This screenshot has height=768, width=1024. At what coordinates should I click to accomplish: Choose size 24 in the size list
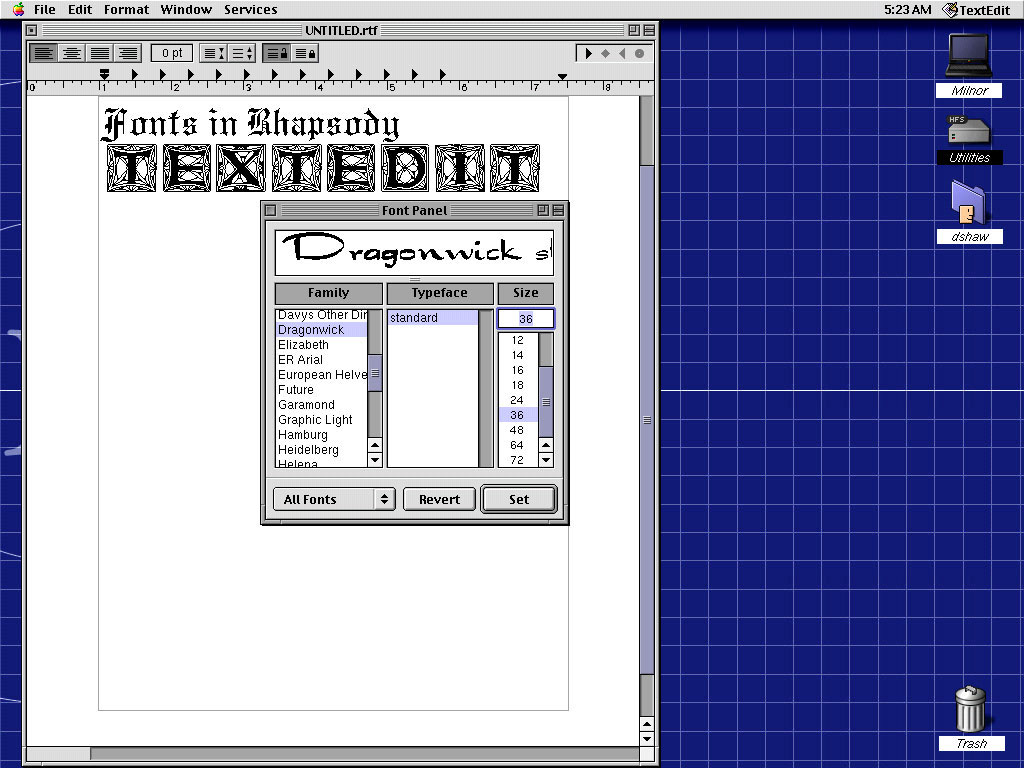(x=518, y=400)
